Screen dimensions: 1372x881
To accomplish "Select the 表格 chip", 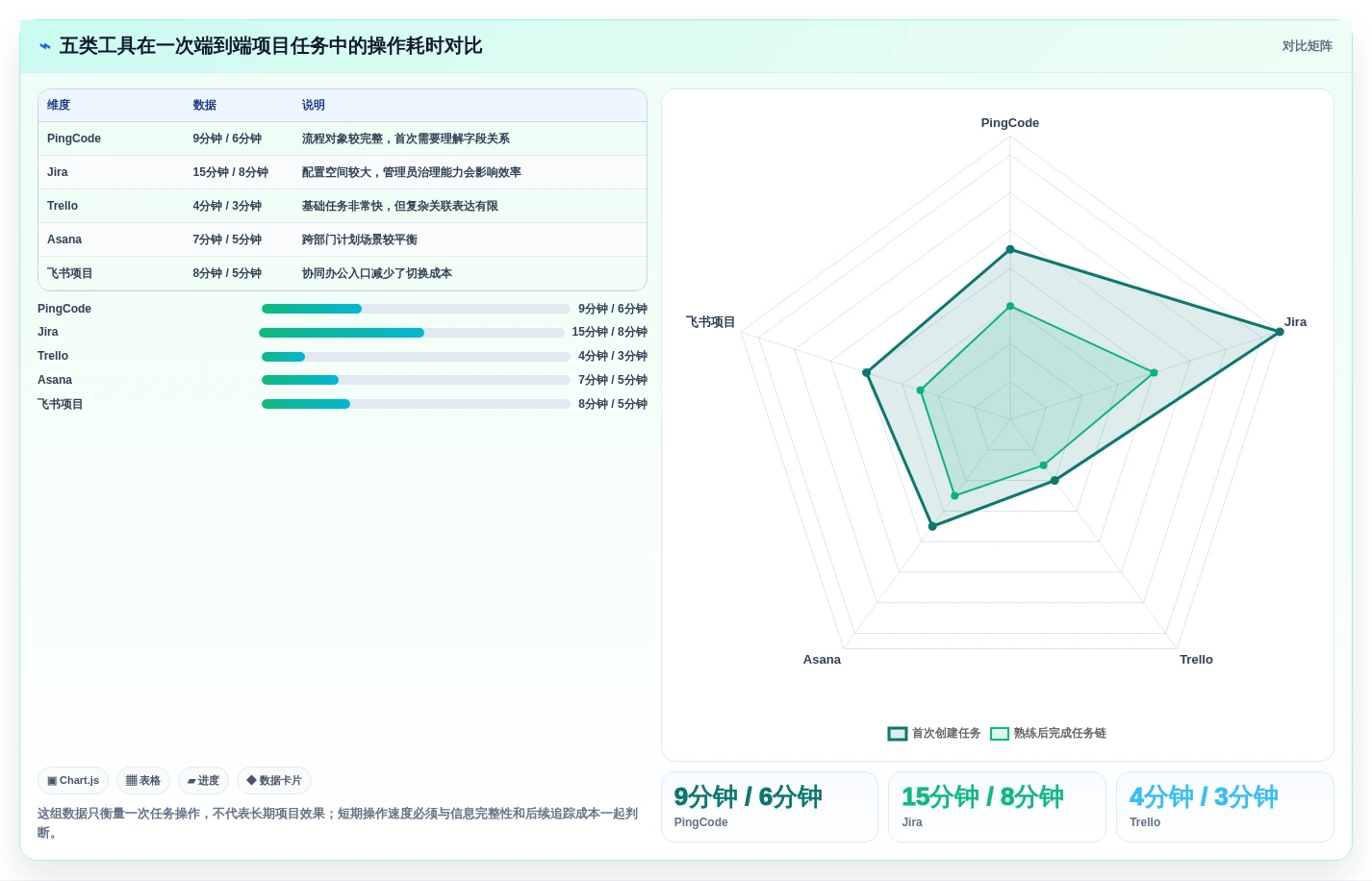I will 143,780.
